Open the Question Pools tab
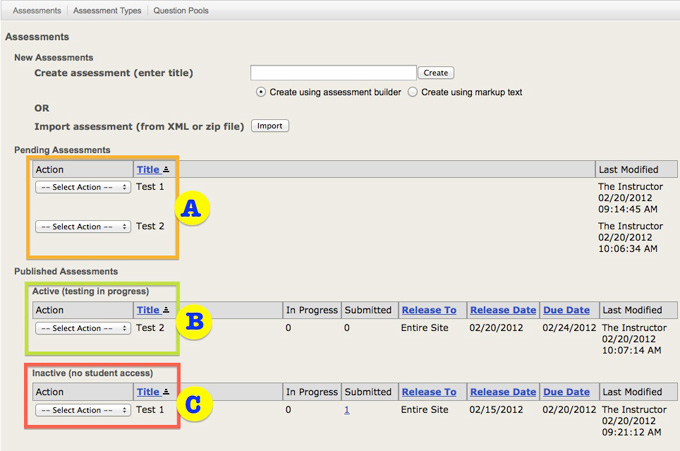680x451 pixels. tap(181, 10)
